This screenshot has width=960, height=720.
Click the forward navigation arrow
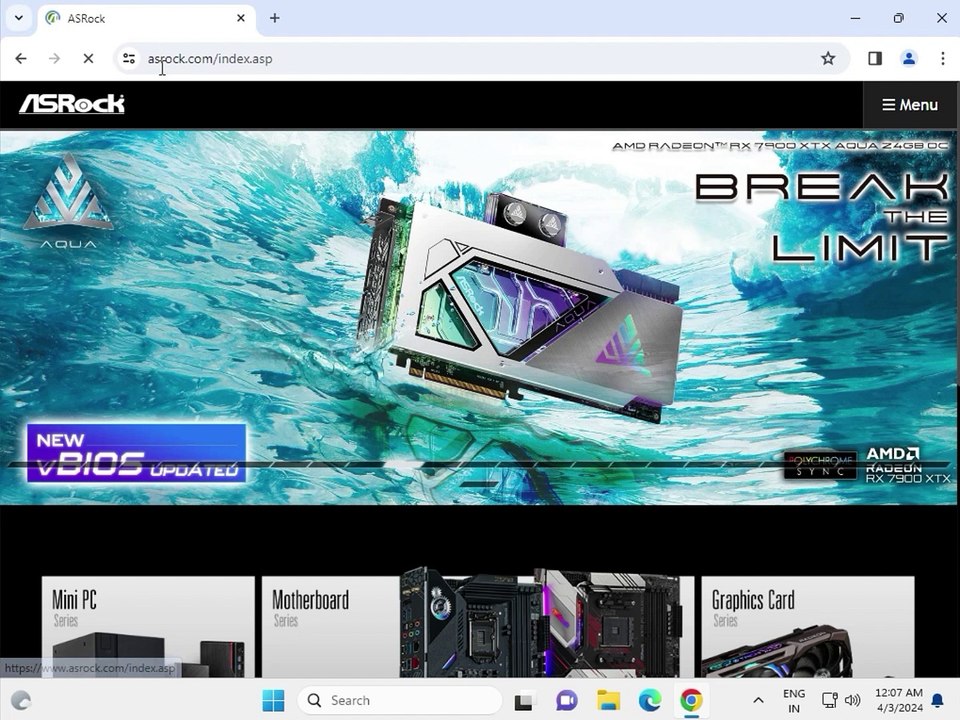click(x=54, y=59)
